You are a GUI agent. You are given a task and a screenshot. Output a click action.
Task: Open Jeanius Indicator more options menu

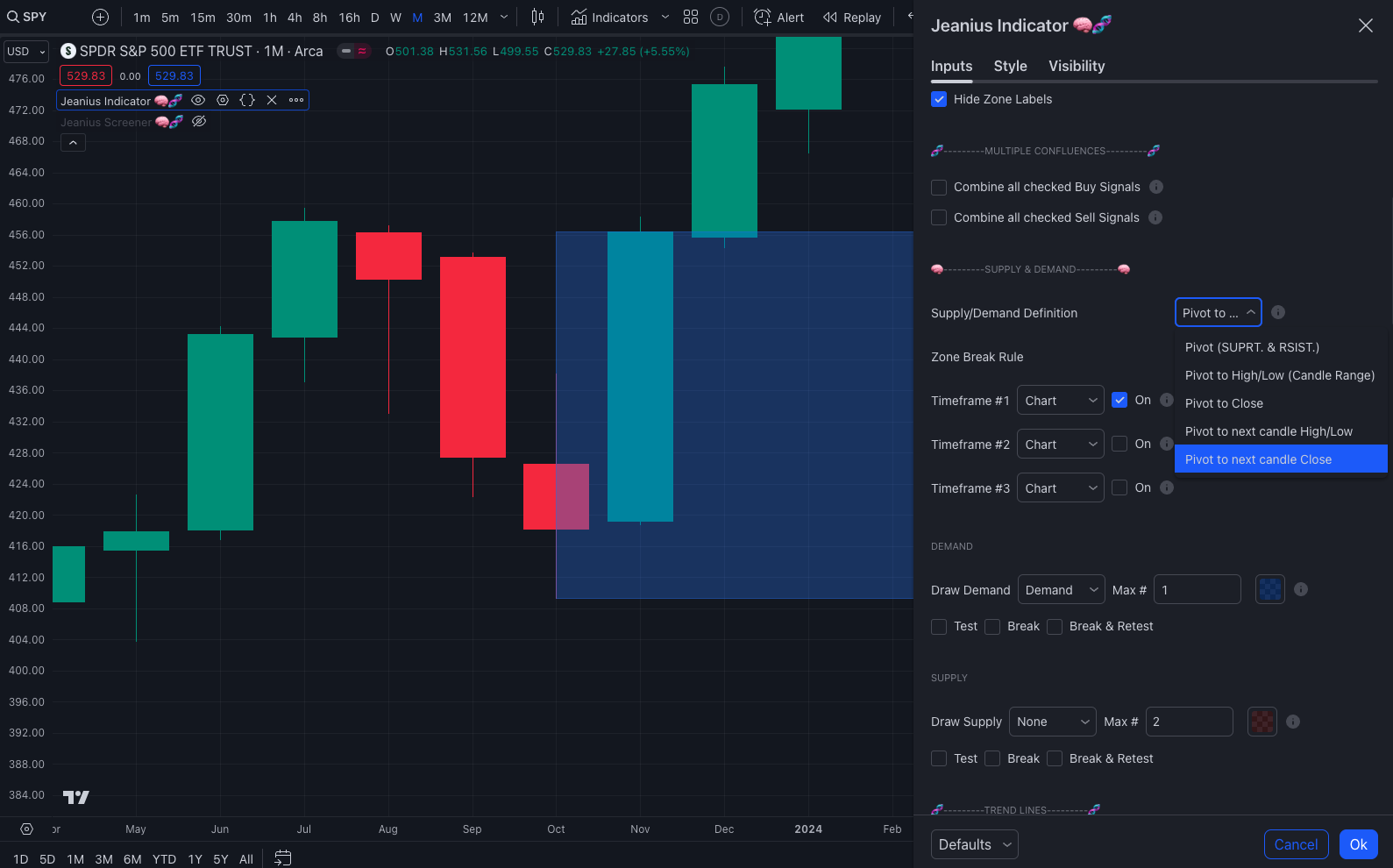pyautogui.click(x=296, y=100)
